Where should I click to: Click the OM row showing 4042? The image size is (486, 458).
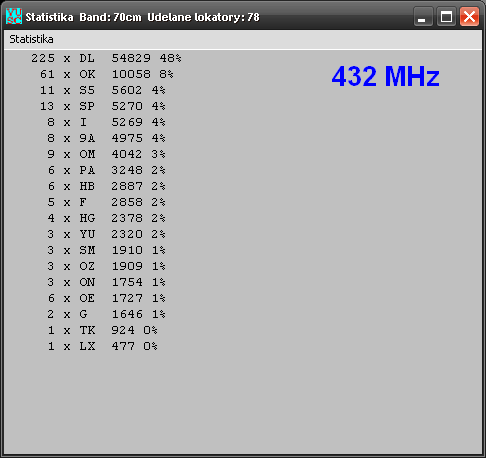pyautogui.click(x=106, y=154)
